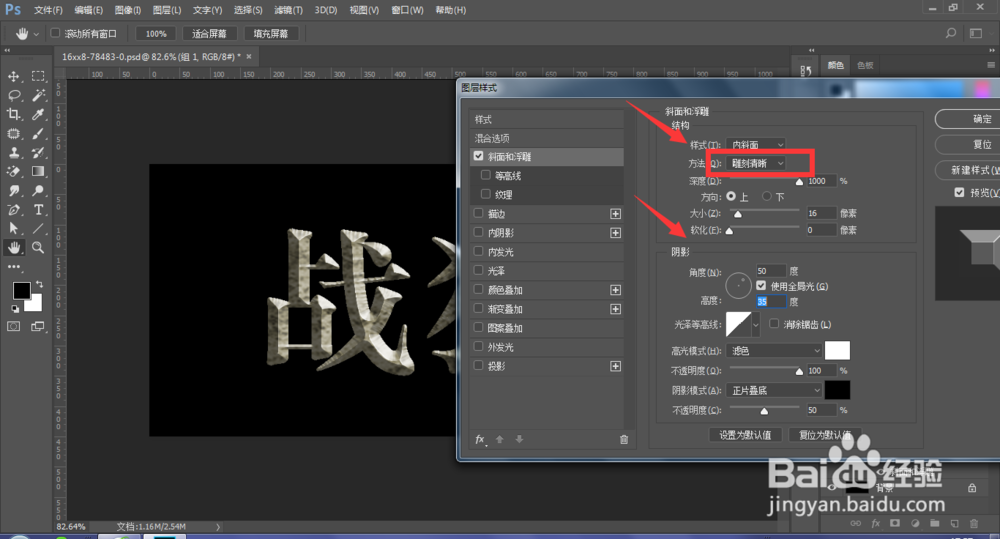Toggle Quick Mask mode

[13, 327]
